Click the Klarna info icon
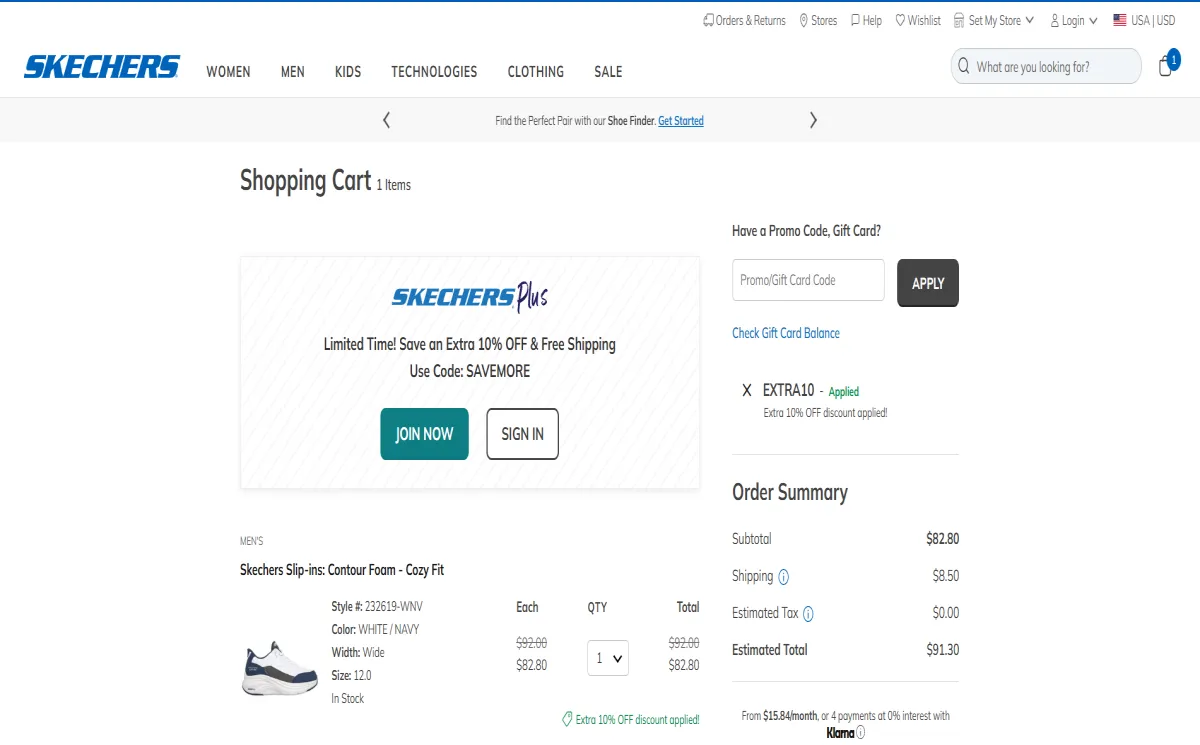The width and height of the screenshot is (1200, 745). [858, 732]
